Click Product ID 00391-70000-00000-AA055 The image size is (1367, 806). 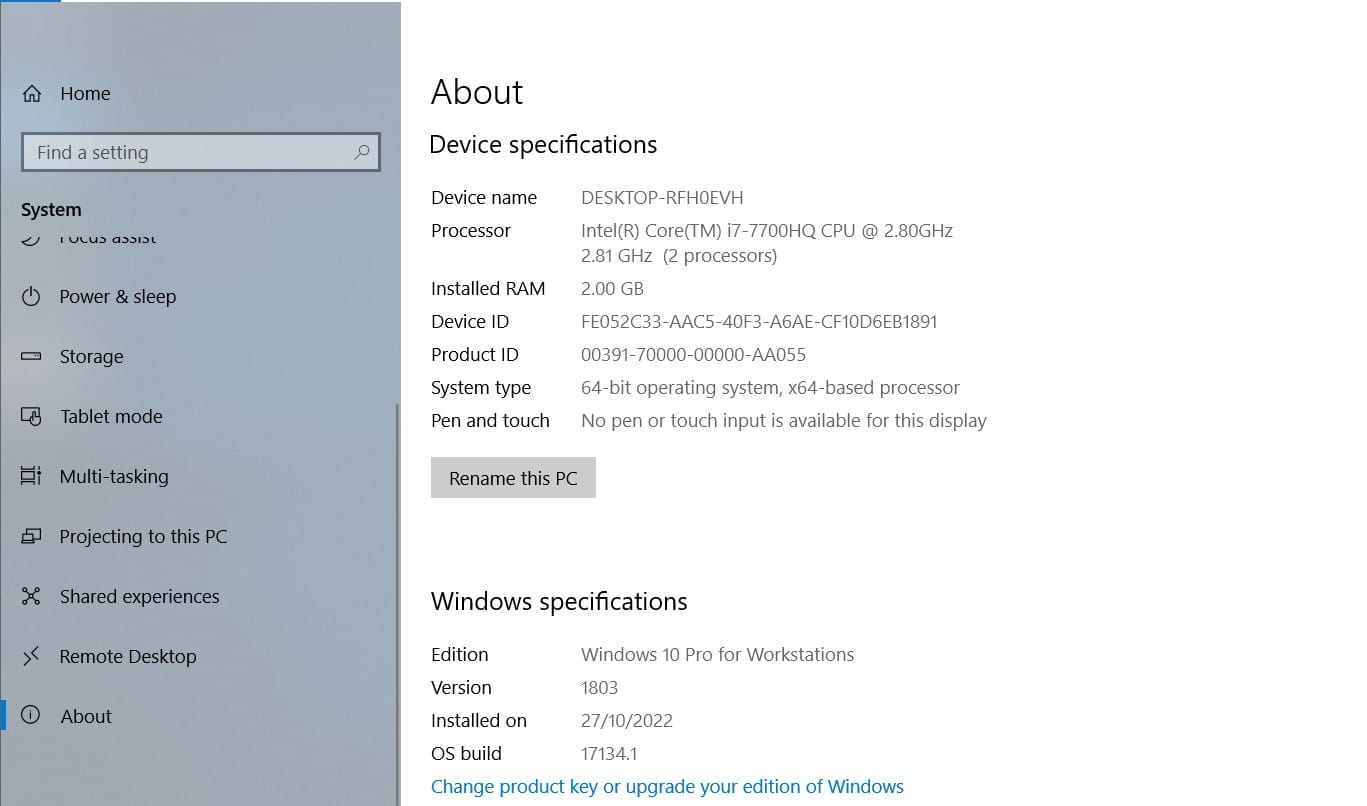tap(693, 354)
